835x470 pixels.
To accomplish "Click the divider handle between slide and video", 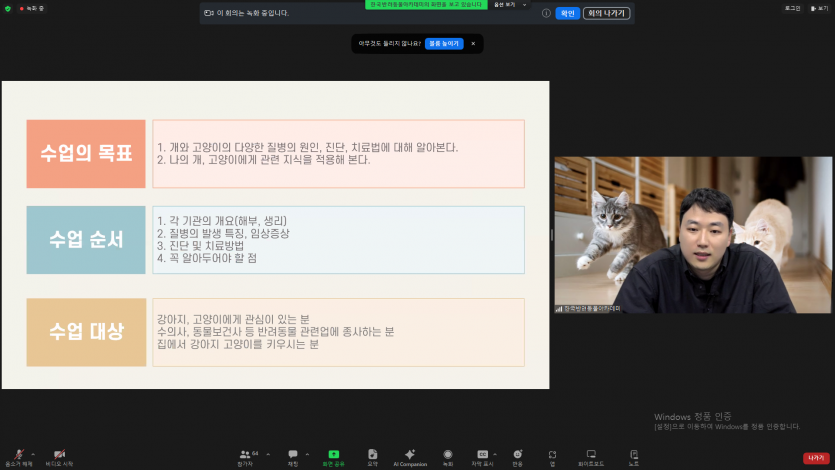I will [552, 235].
